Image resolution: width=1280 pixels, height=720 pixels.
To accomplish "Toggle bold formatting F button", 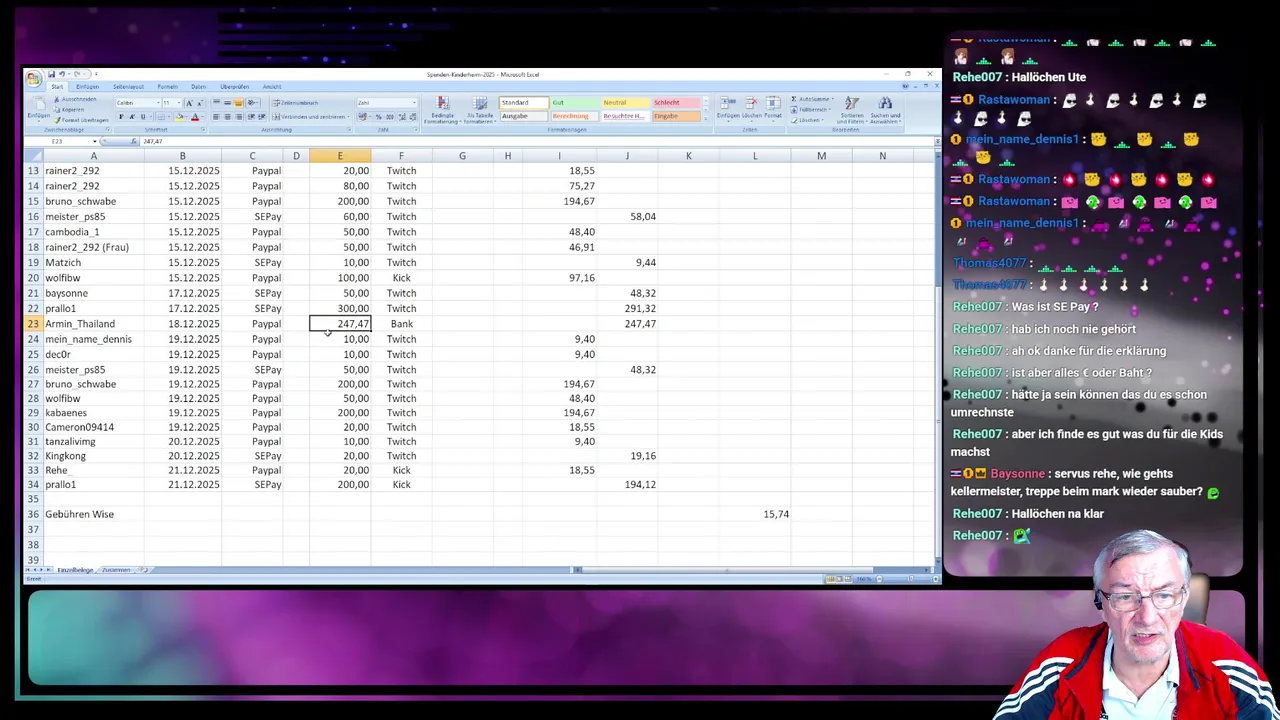I will point(121,117).
